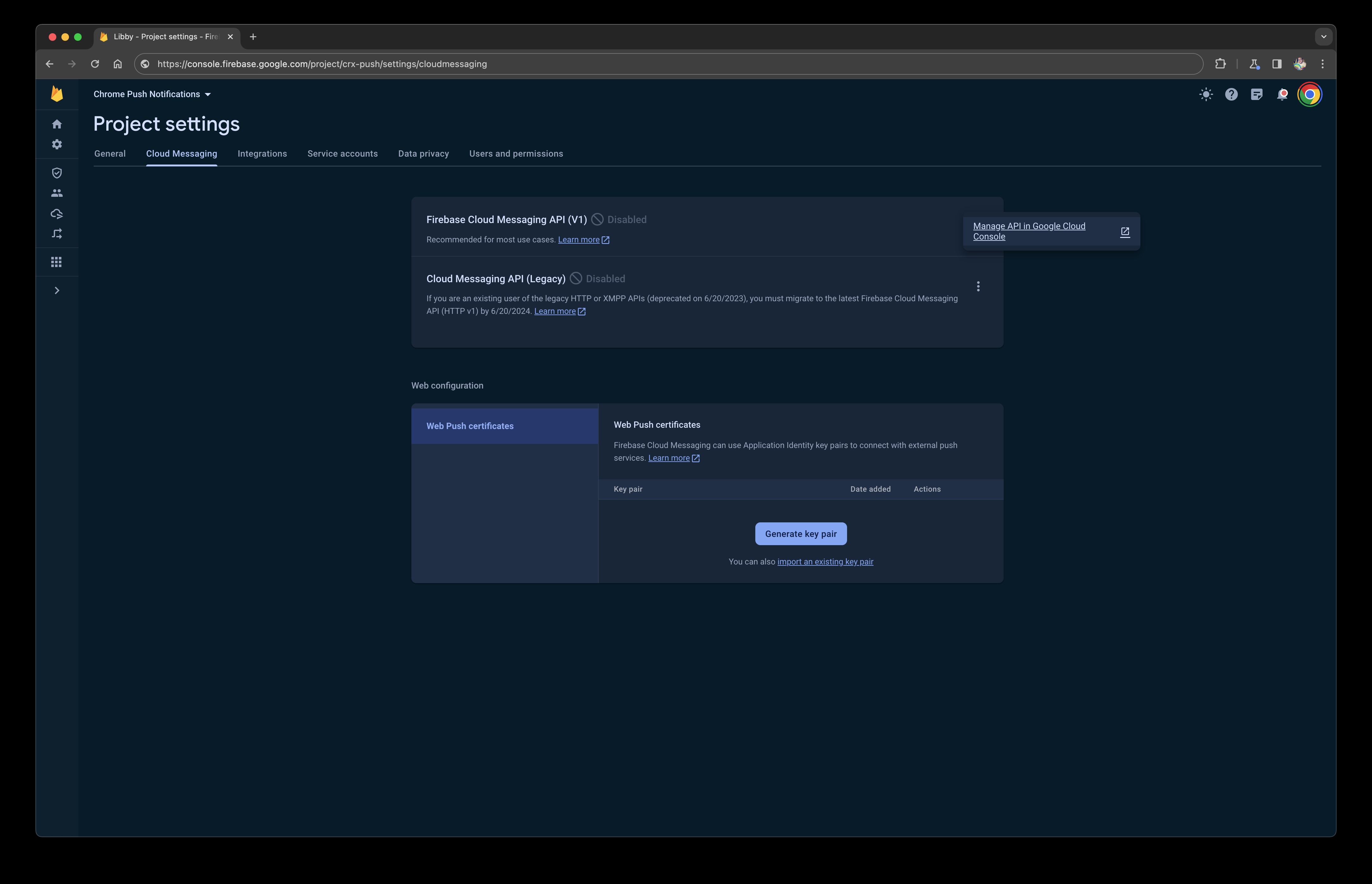Click the Web Push certificates panel item
This screenshot has width=1372, height=884.
click(504, 425)
